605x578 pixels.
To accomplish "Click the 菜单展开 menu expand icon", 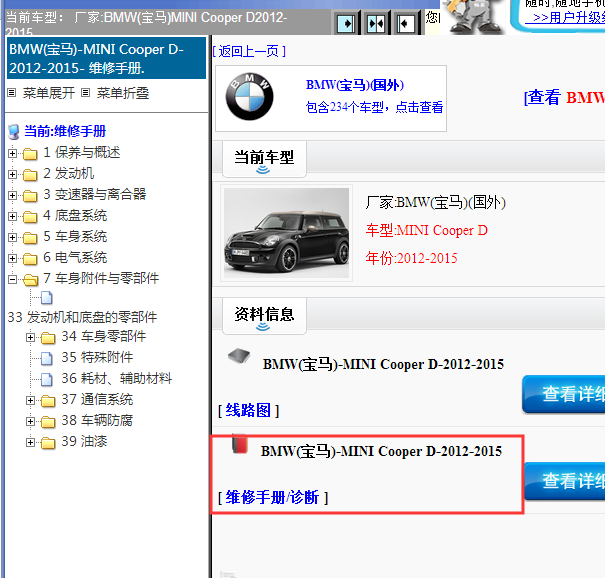I will 12,93.
